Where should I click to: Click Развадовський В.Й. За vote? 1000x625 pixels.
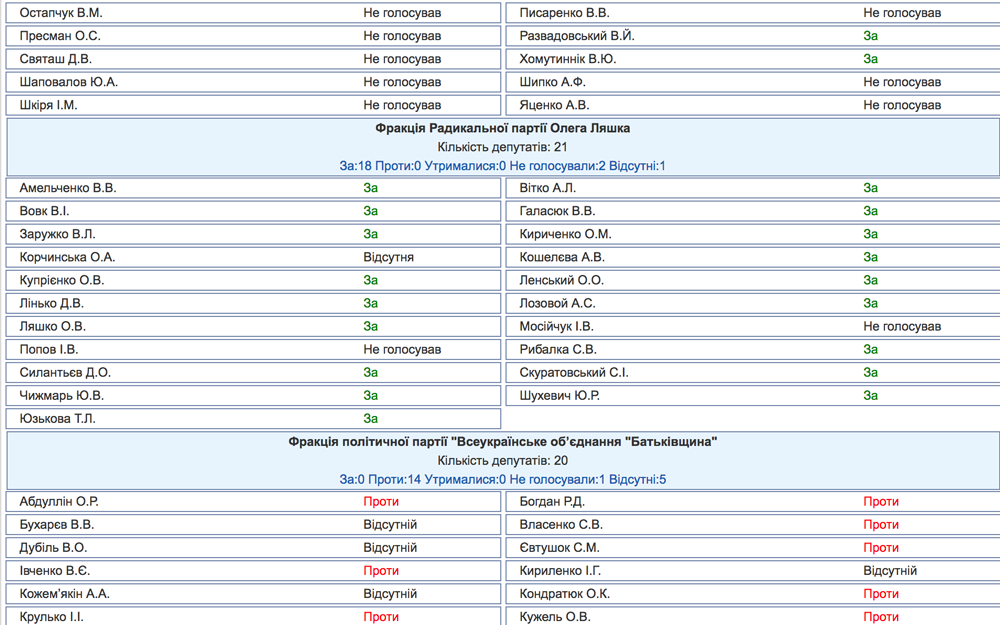(x=871, y=36)
